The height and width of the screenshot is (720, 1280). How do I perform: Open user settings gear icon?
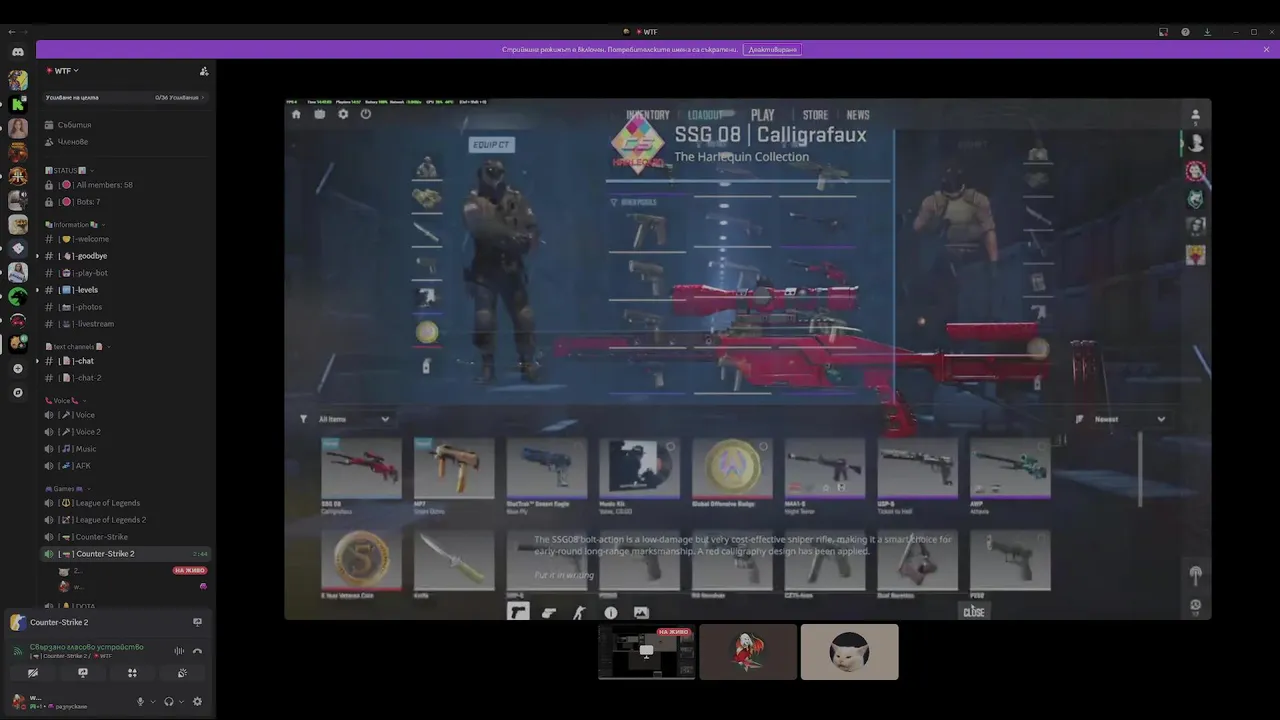[197, 702]
